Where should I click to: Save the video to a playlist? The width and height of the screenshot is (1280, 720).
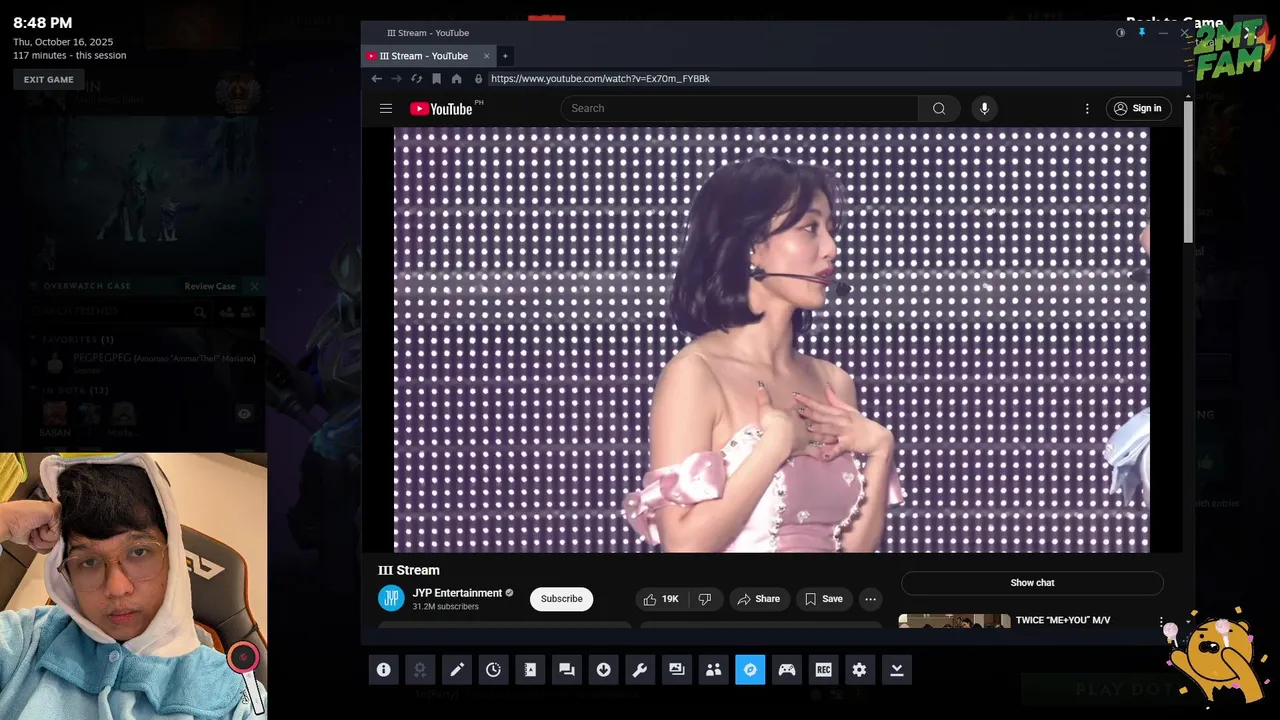[824, 599]
